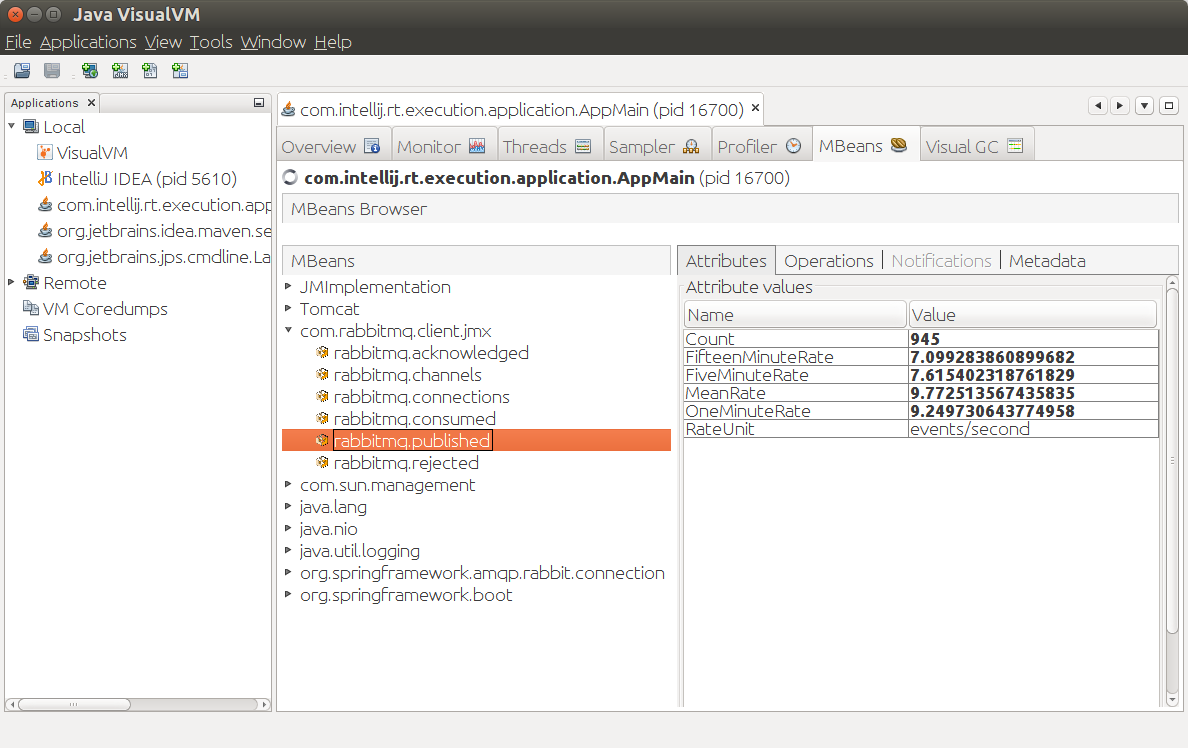Expand org.springframework.boot in MBeans tree
The width and height of the screenshot is (1188, 748).
(289, 594)
